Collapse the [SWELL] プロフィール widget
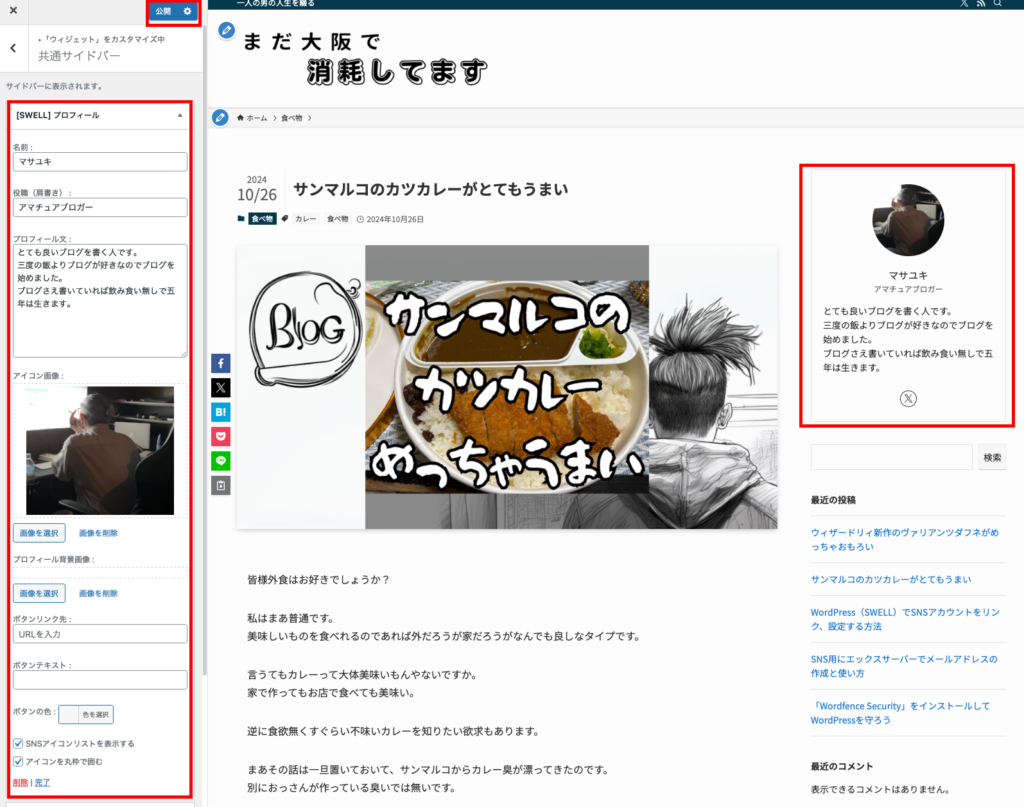This screenshot has width=1024, height=807. click(x=180, y=116)
